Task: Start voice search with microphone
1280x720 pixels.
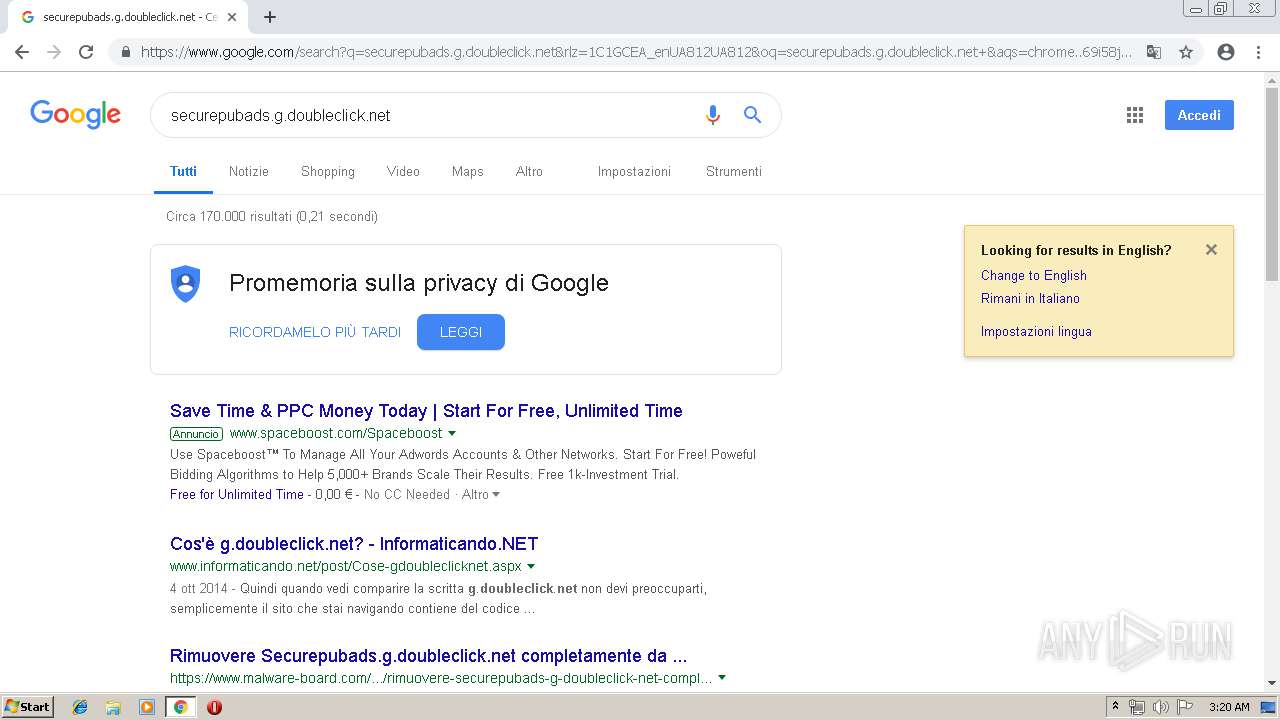Action: pyautogui.click(x=713, y=115)
